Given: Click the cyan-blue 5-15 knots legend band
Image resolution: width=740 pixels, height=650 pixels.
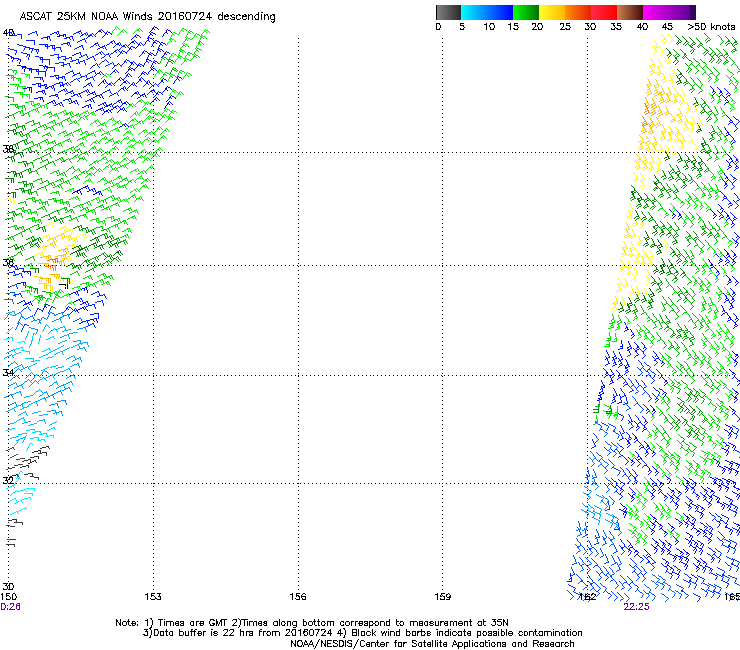Looking at the screenshot, I should (x=487, y=12).
